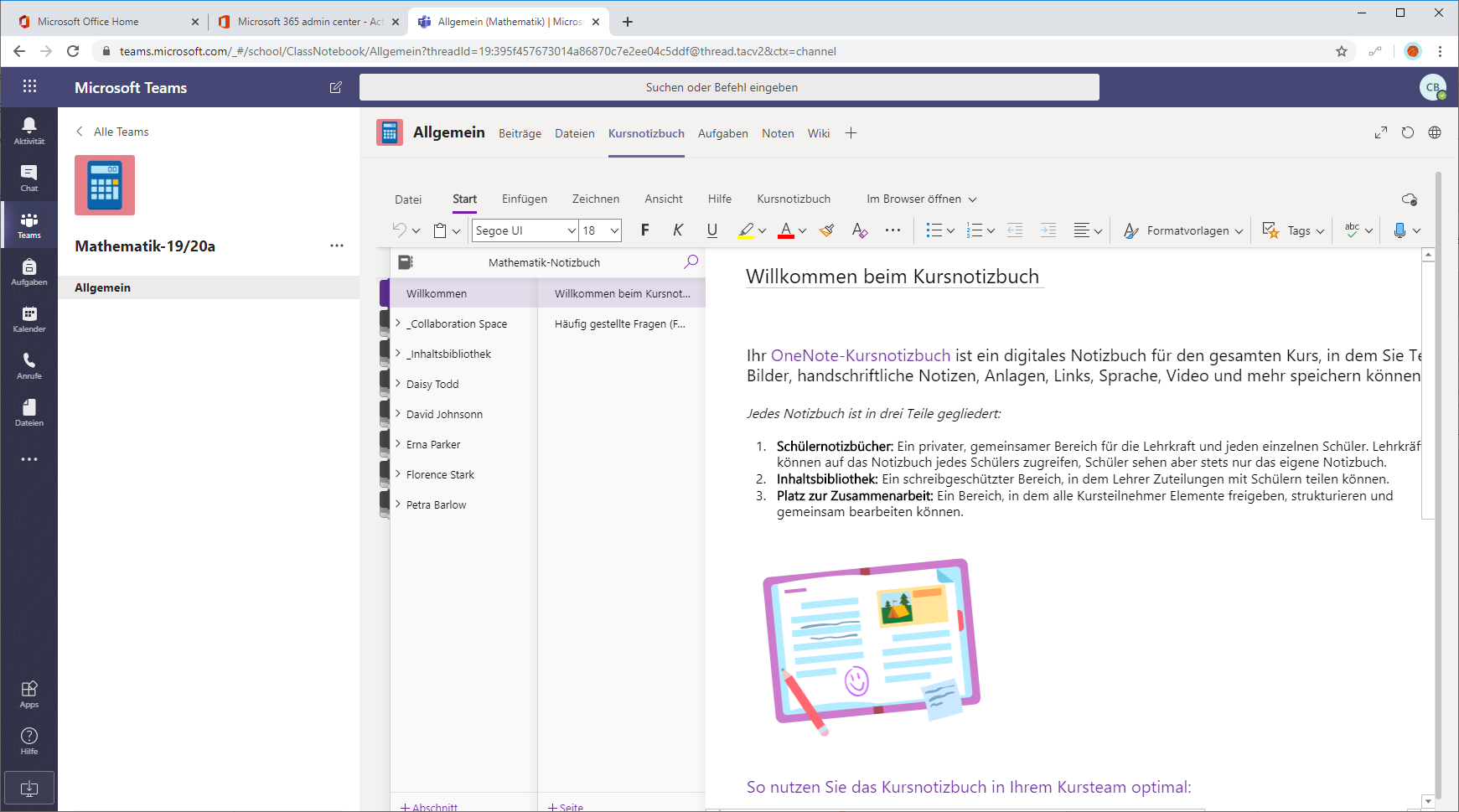Add a new channel tab with plus
This screenshot has height=812, width=1459.
(851, 133)
